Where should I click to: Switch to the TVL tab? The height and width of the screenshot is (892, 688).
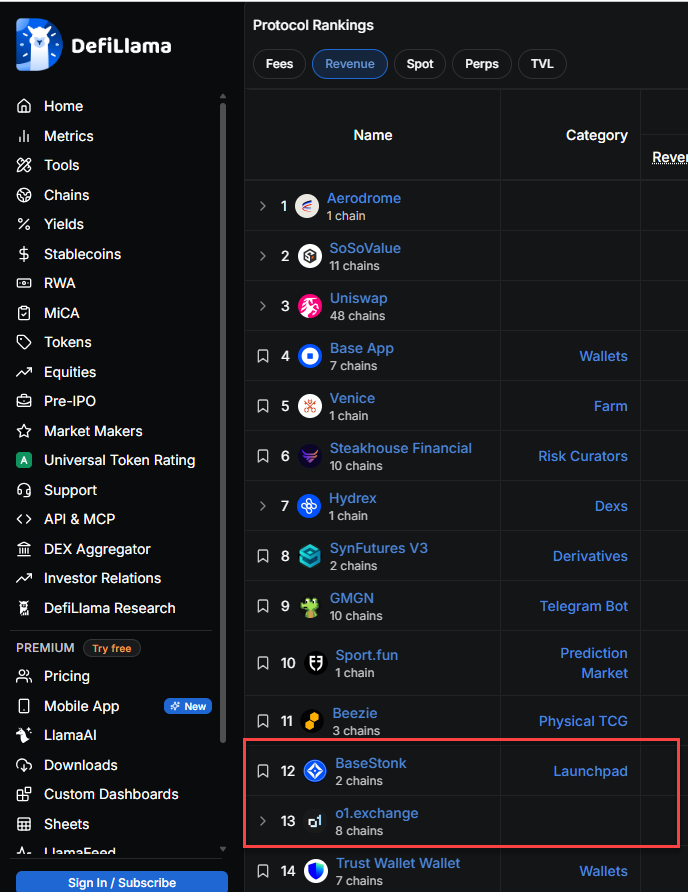pyautogui.click(x=542, y=64)
